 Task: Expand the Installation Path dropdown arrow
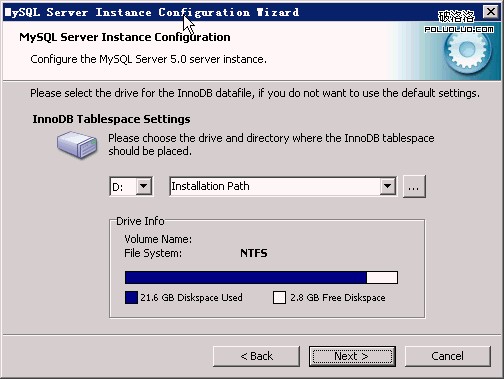387,186
